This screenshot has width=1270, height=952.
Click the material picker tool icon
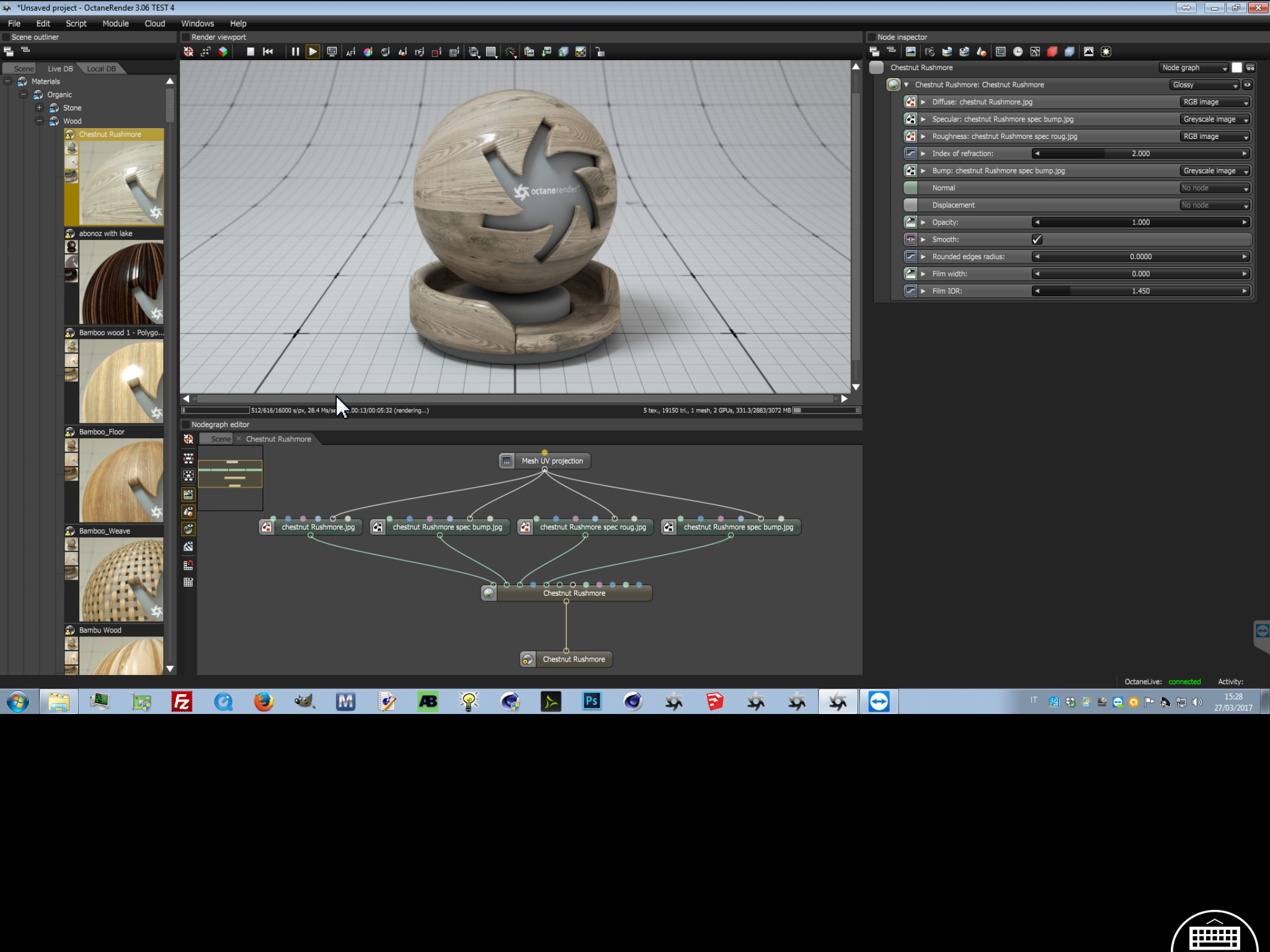tap(385, 52)
